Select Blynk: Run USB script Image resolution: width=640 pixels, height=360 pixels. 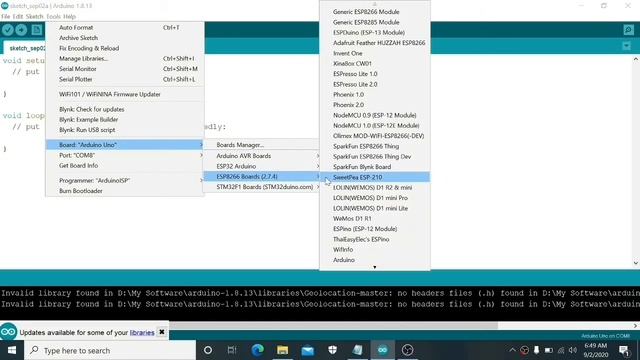coord(125,130)
